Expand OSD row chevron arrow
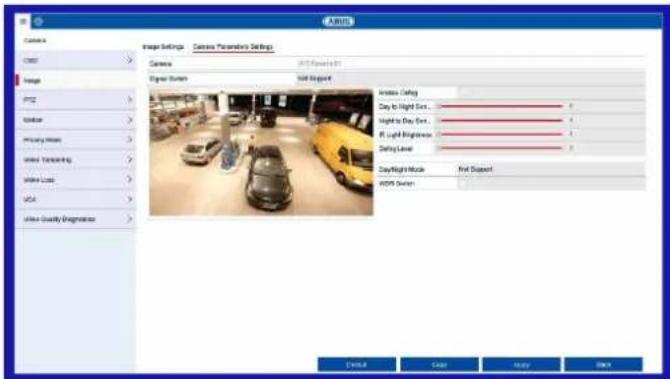 tap(129, 60)
